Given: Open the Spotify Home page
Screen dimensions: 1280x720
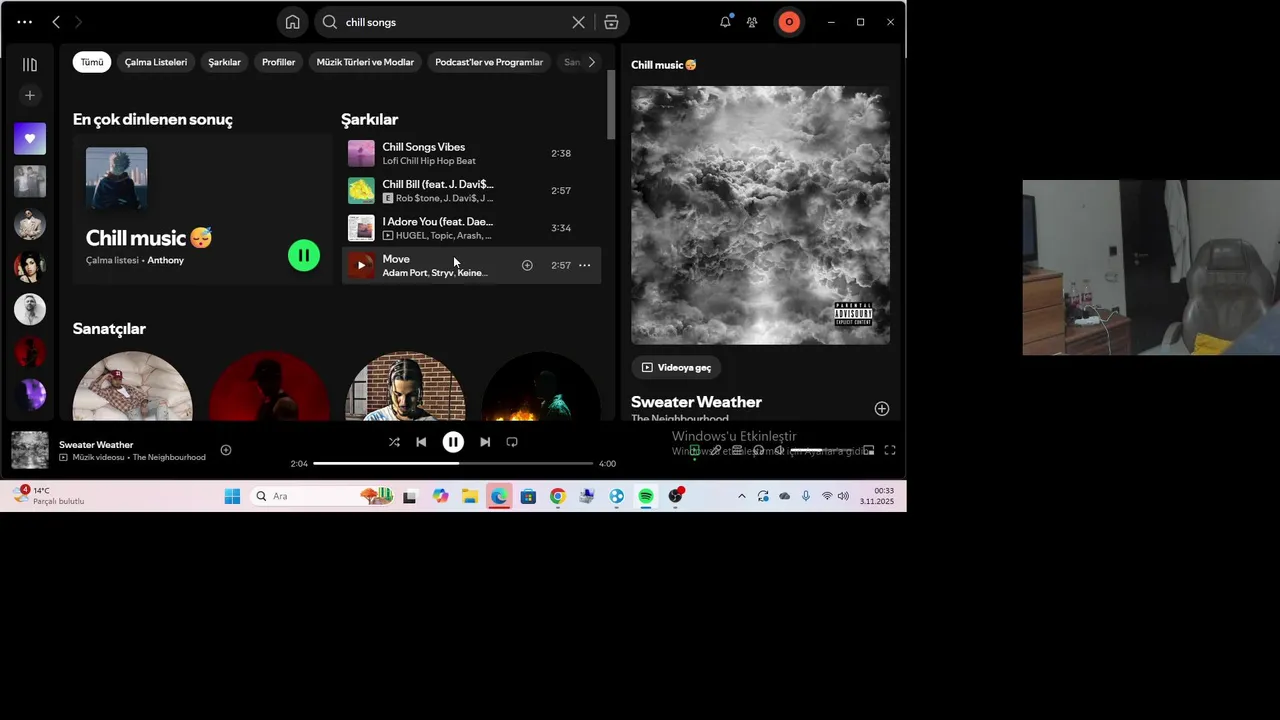Looking at the screenshot, I should [292, 22].
